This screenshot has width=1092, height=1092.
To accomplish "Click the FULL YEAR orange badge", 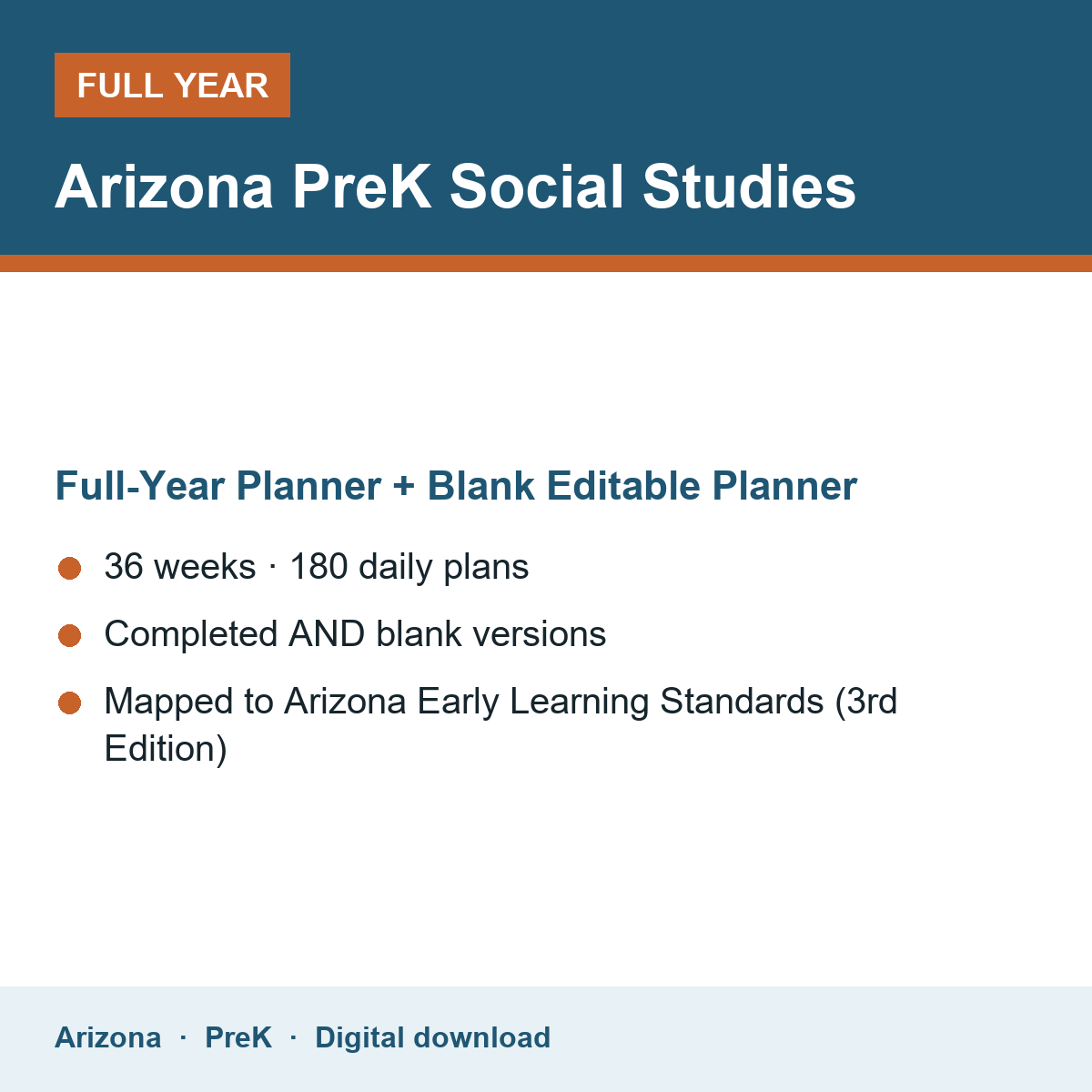I will pyautogui.click(x=172, y=85).
